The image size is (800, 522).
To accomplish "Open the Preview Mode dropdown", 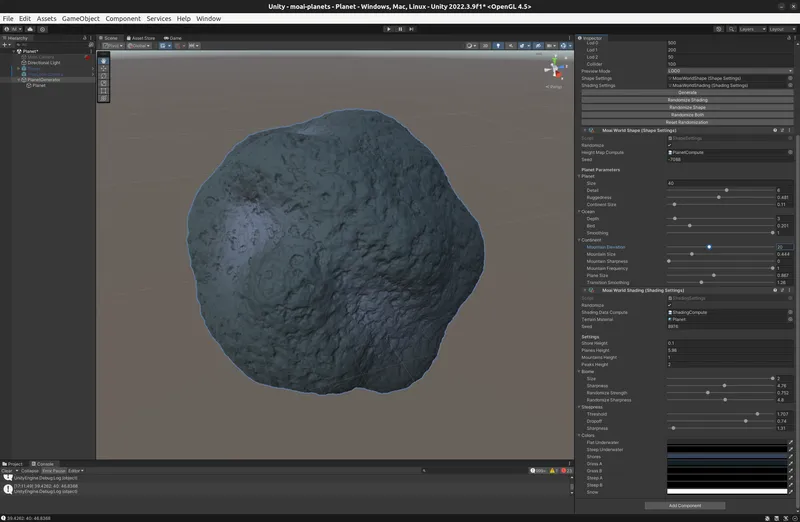I will (x=730, y=71).
